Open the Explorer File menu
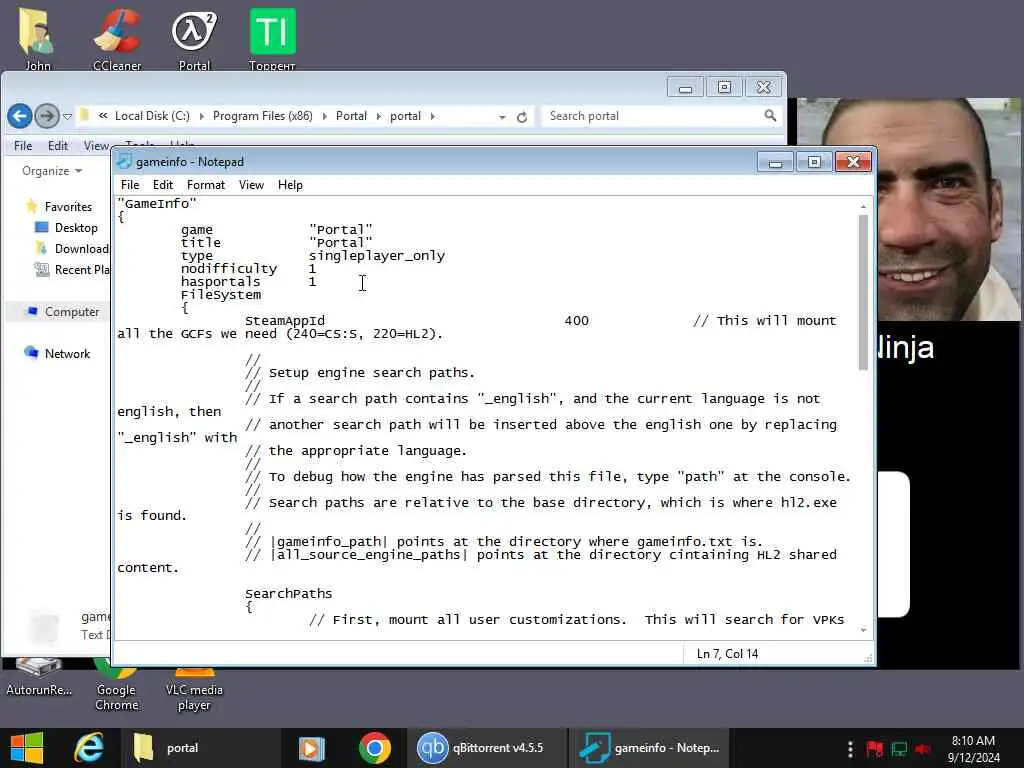The image size is (1024, 768). pos(23,146)
